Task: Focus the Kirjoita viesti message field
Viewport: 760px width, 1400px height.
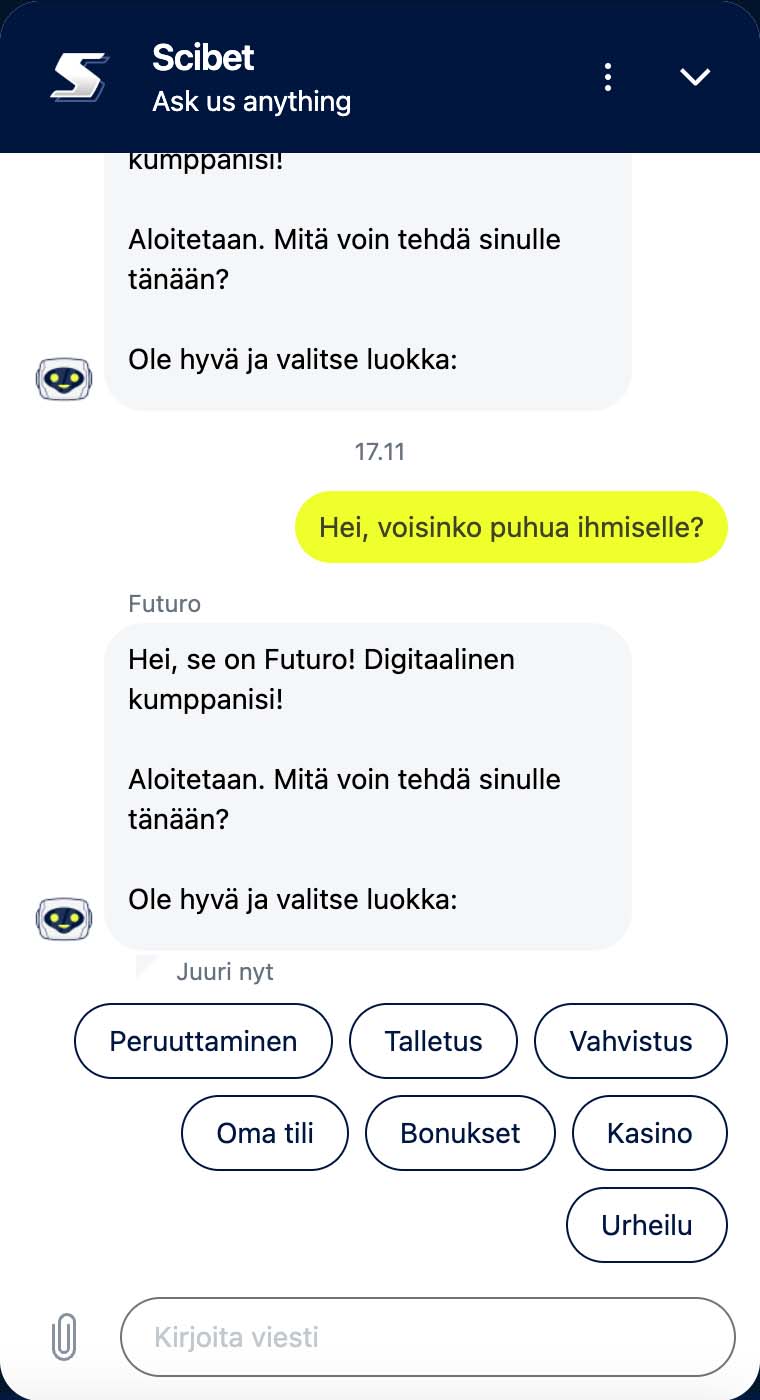Action: (x=428, y=1337)
